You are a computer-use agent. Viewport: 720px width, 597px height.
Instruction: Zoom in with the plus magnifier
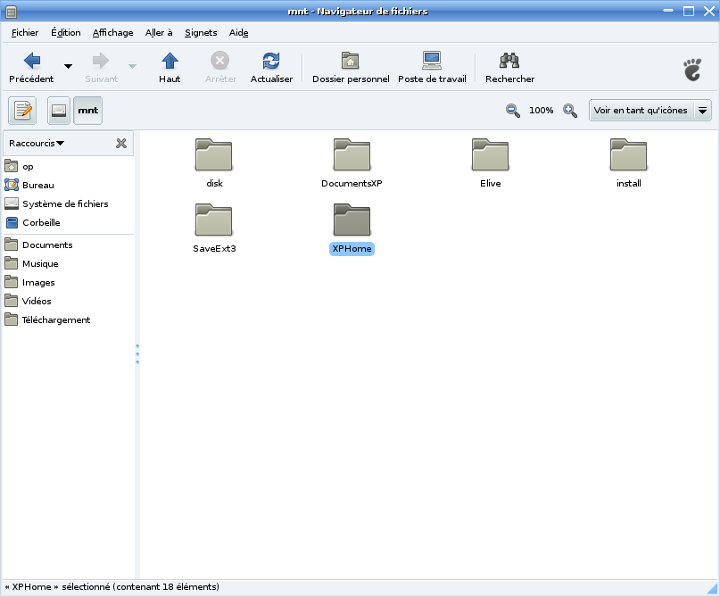[x=570, y=111]
